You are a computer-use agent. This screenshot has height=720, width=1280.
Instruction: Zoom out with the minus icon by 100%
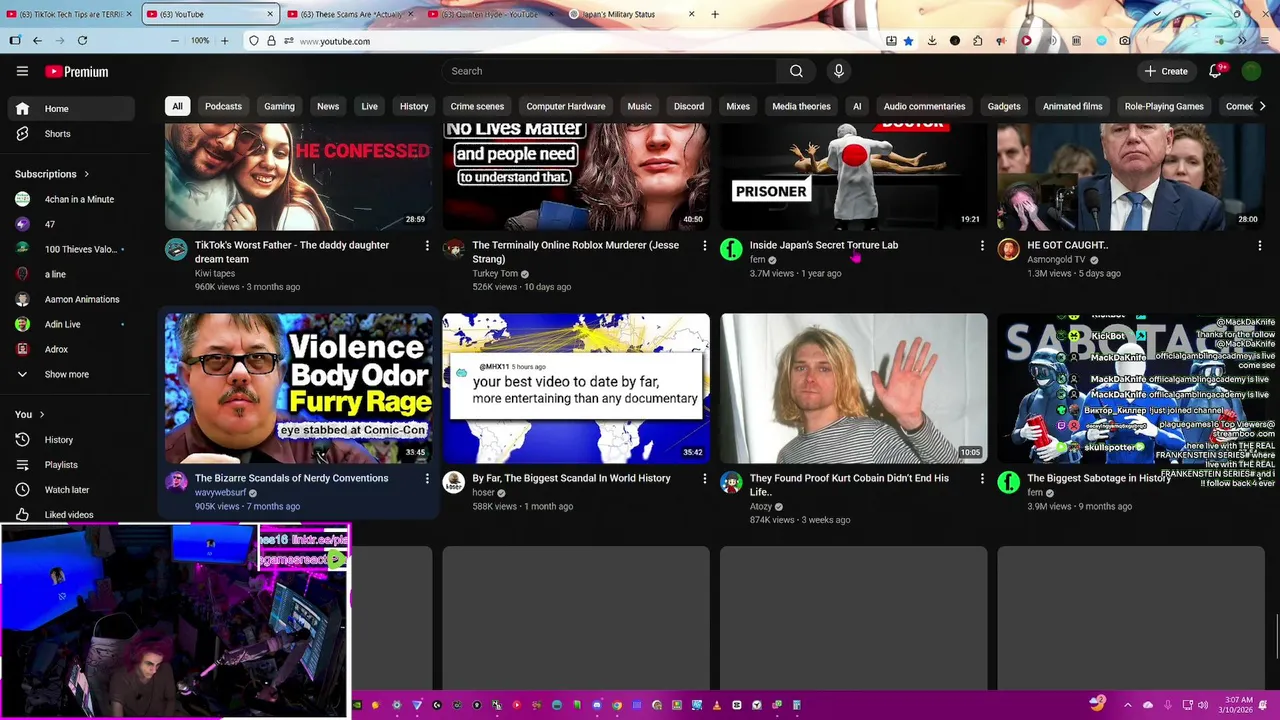174,41
